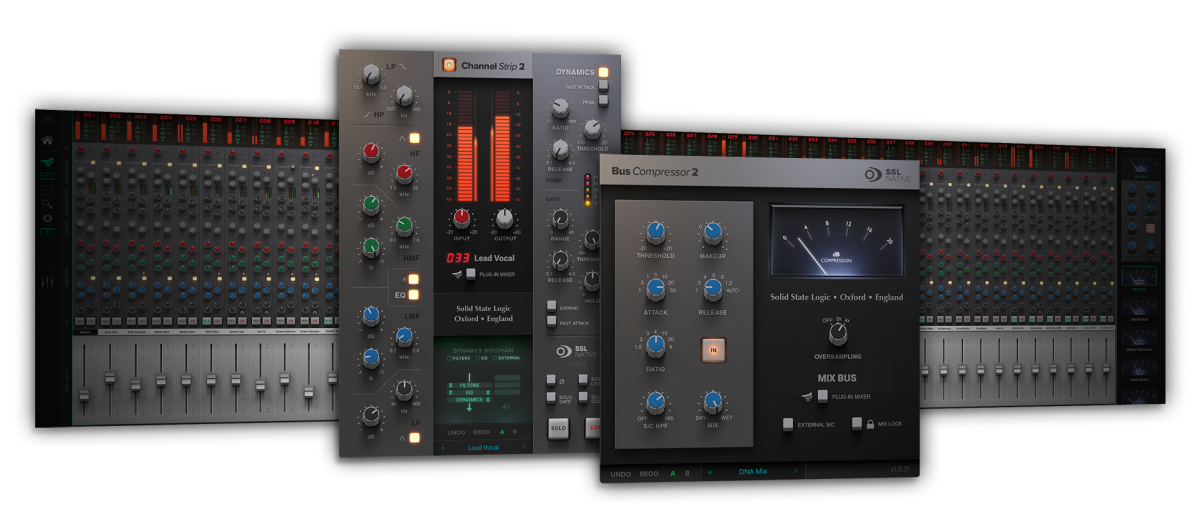
Task: Open the Lead Vocal preset selector
Action: click(x=482, y=448)
